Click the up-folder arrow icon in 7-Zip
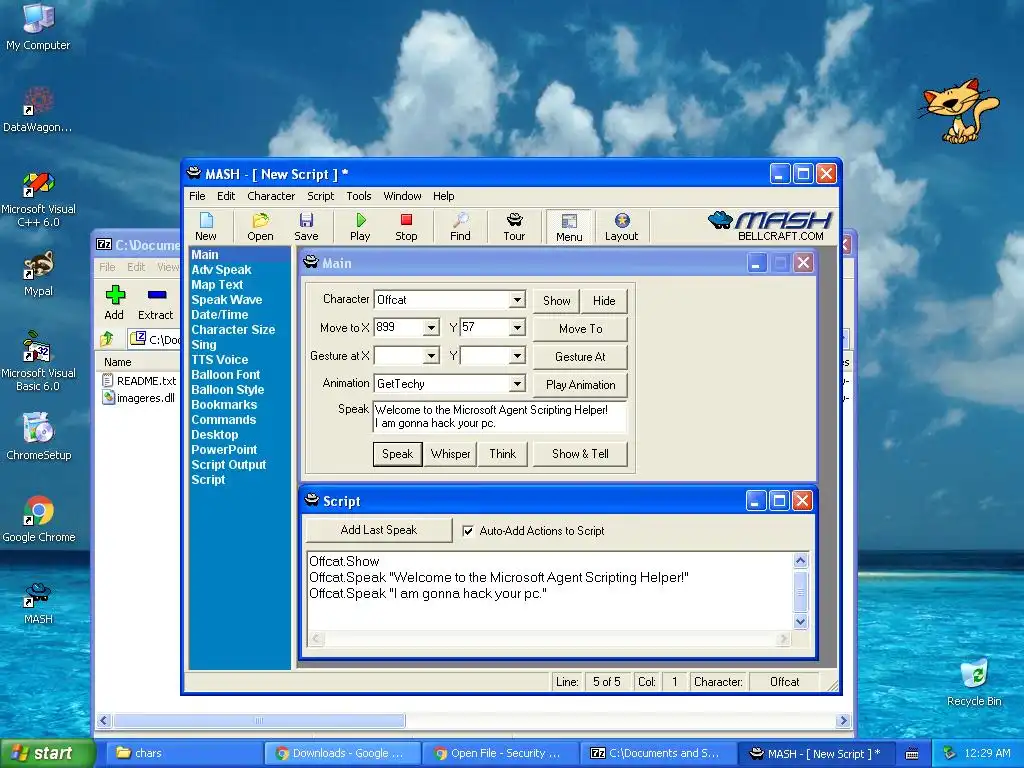This screenshot has height=768, width=1024. point(106,338)
